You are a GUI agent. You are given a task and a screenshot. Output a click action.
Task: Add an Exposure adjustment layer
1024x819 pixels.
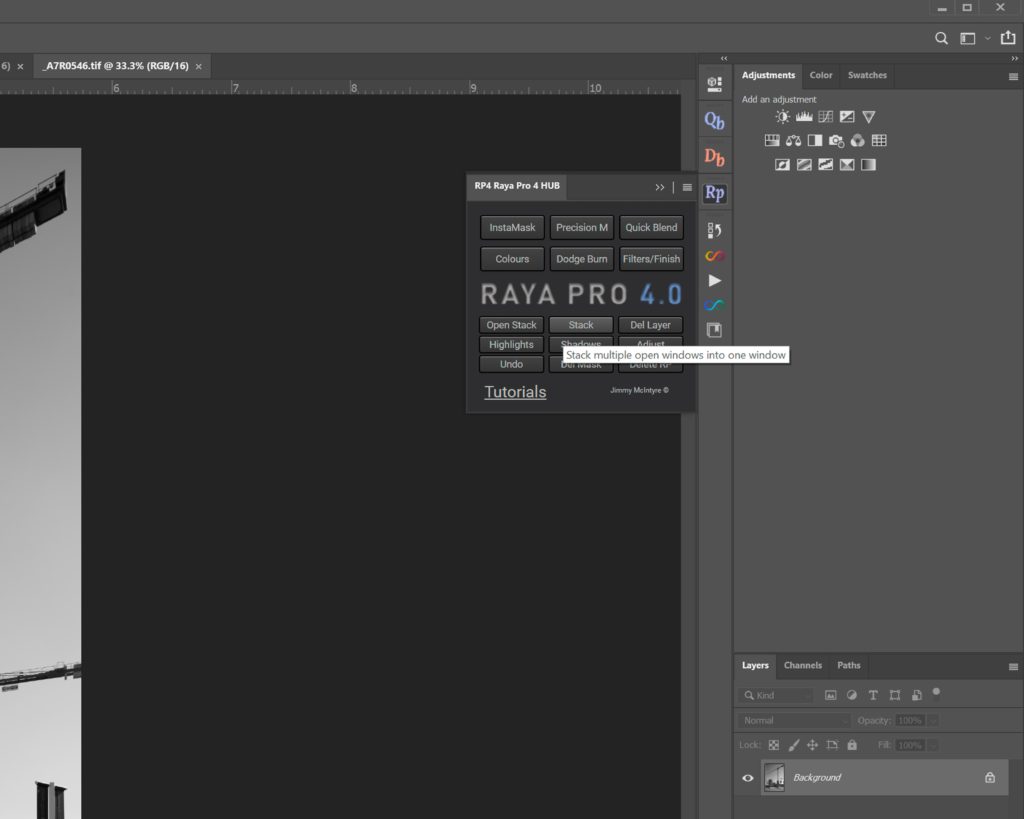point(847,117)
